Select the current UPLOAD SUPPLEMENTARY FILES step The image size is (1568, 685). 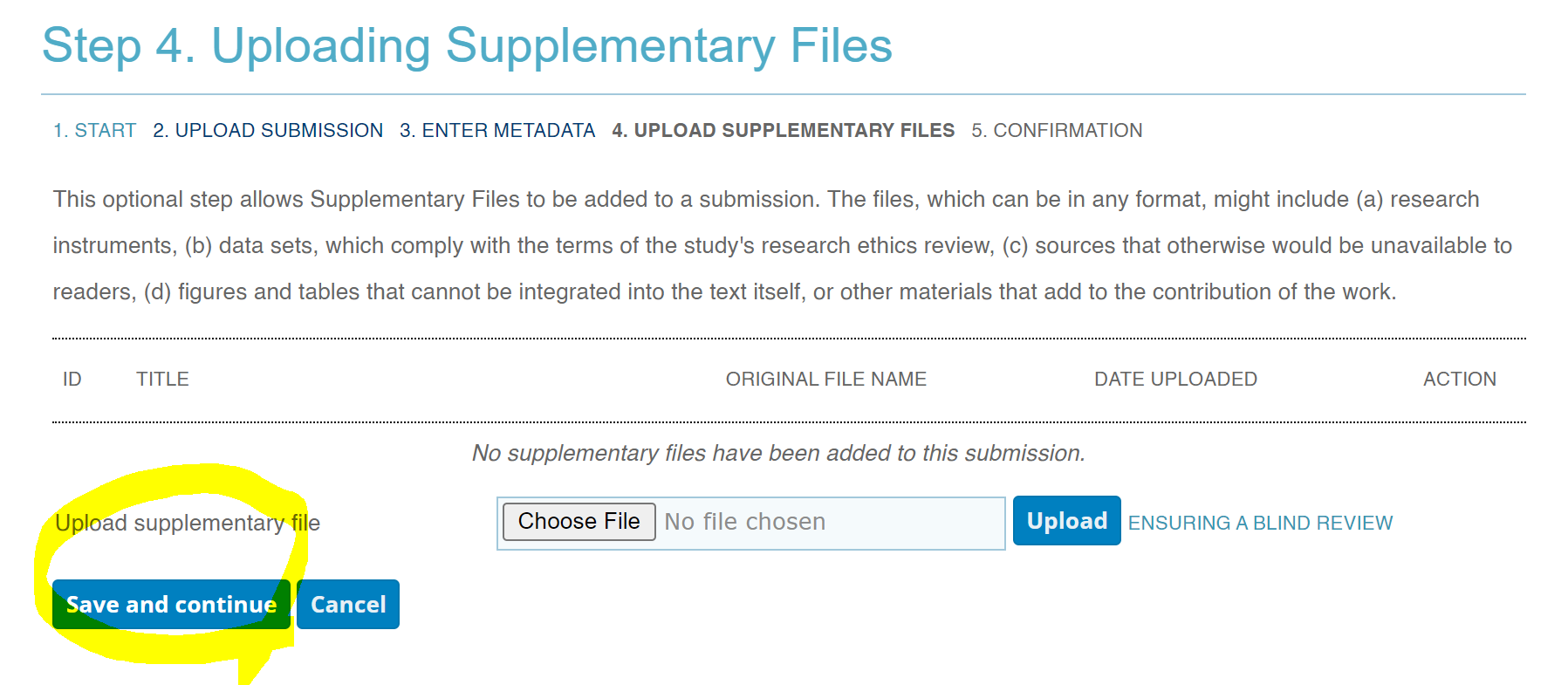783,131
